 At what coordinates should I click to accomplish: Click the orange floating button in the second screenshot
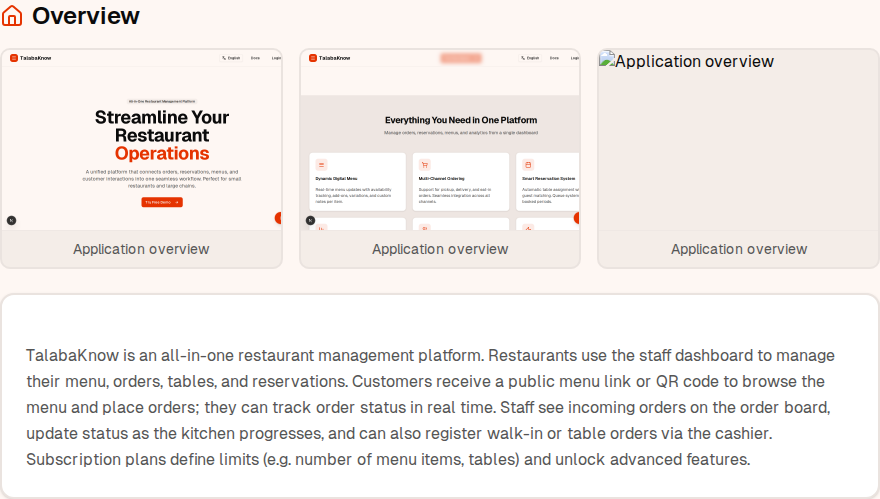tap(576, 218)
